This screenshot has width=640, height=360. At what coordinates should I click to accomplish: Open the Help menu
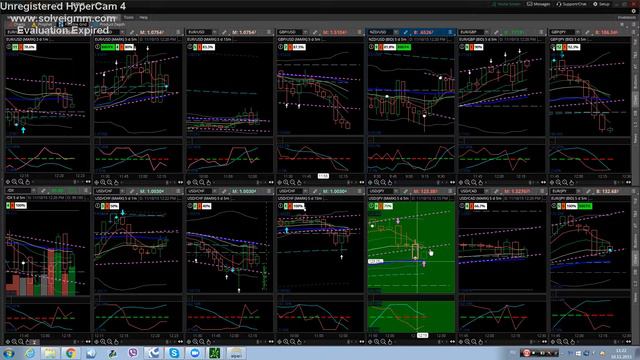pos(144,18)
